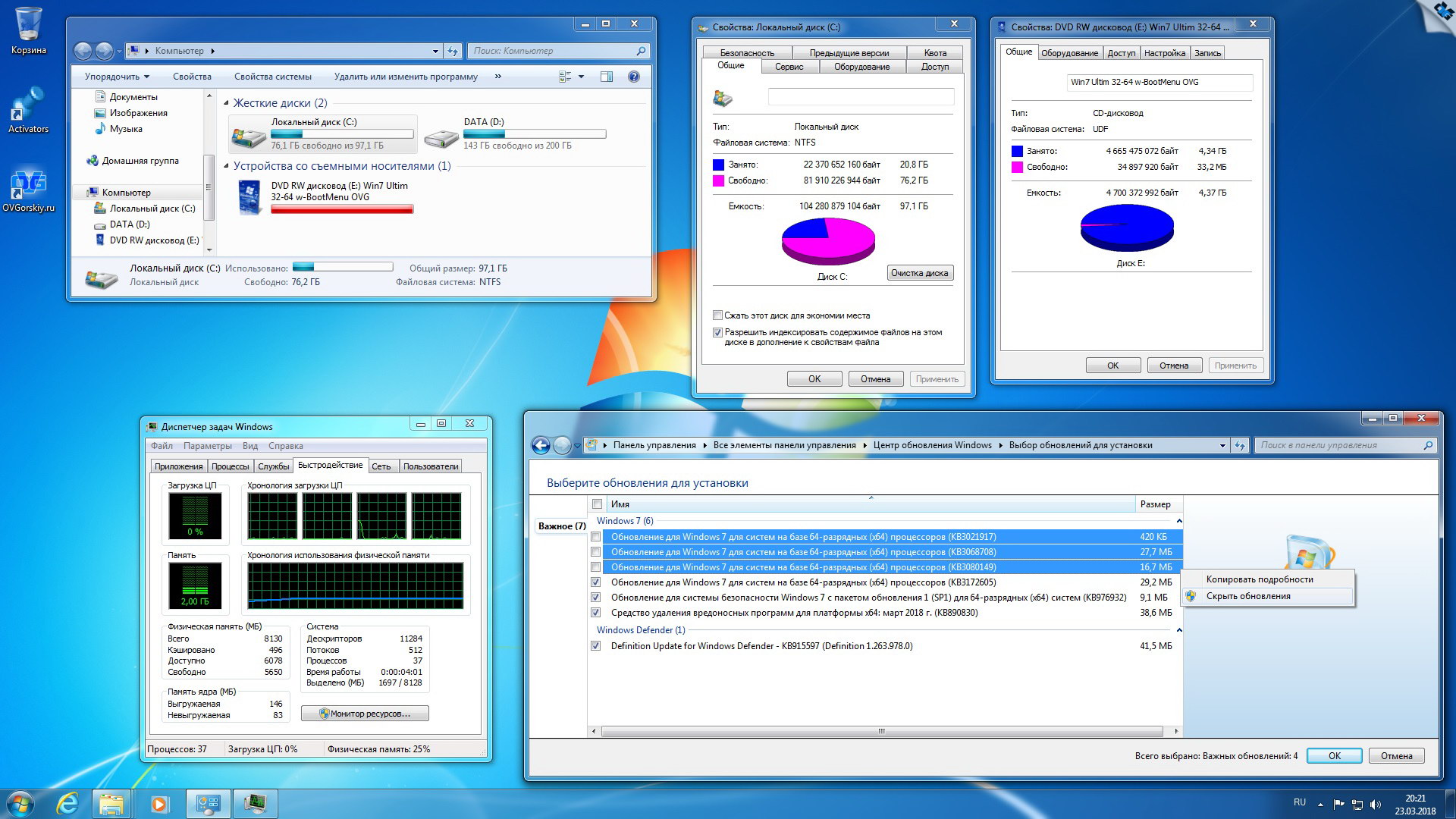Viewport: 1456px width, 819px height.
Task: Switch to the Control Panel taskbar button
Action: (208, 803)
